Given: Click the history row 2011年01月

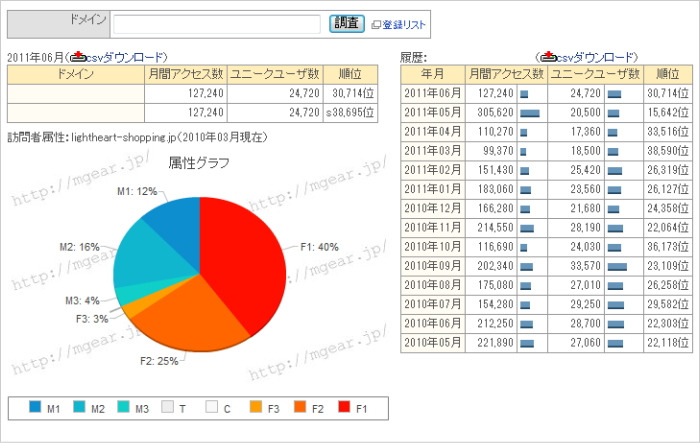Looking at the screenshot, I should pyautogui.click(x=546, y=189).
